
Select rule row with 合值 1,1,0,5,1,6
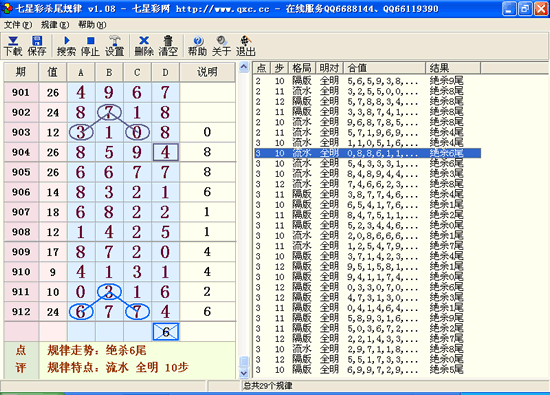pos(367,143)
